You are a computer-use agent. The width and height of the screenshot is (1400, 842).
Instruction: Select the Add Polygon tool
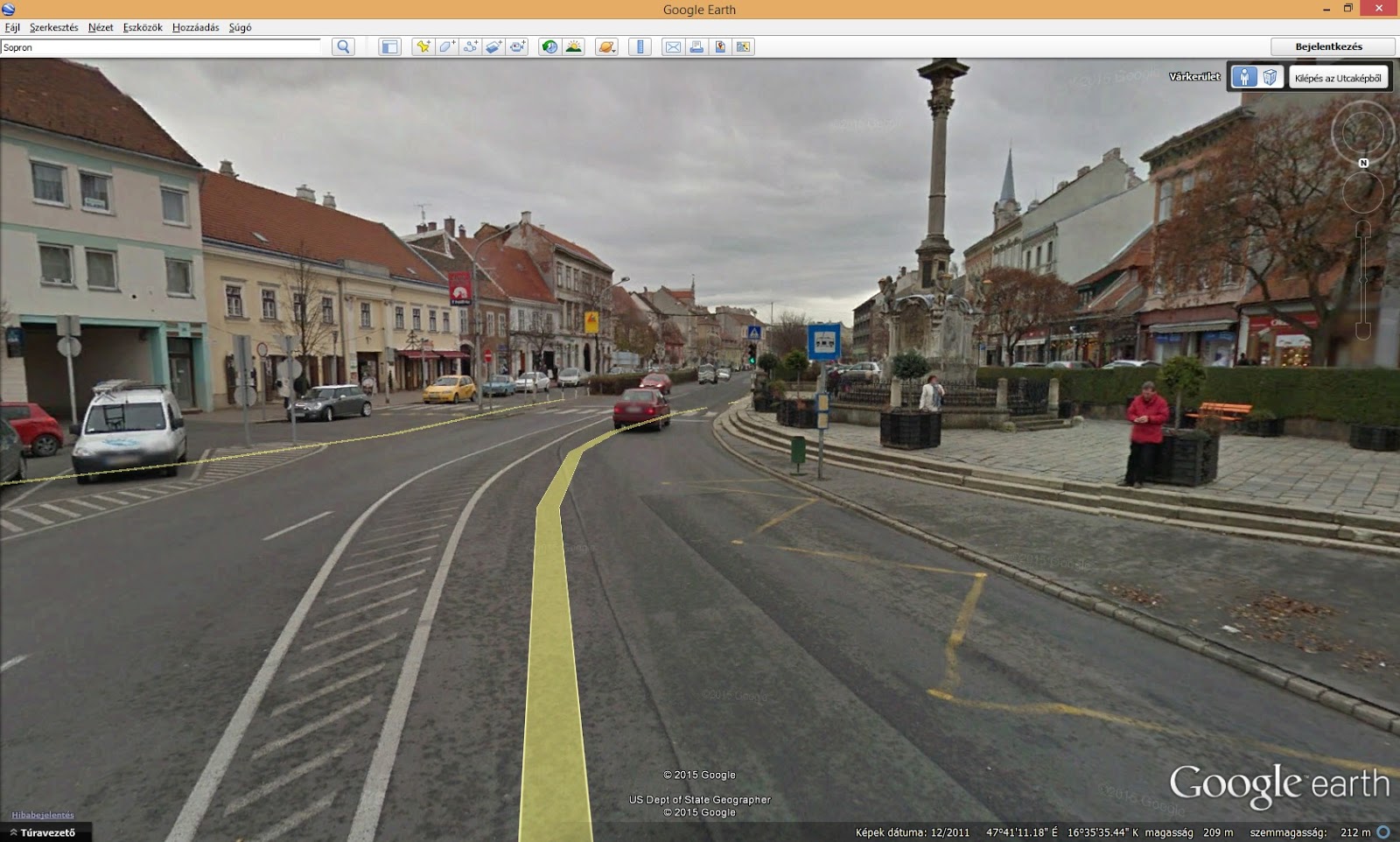pyautogui.click(x=446, y=47)
